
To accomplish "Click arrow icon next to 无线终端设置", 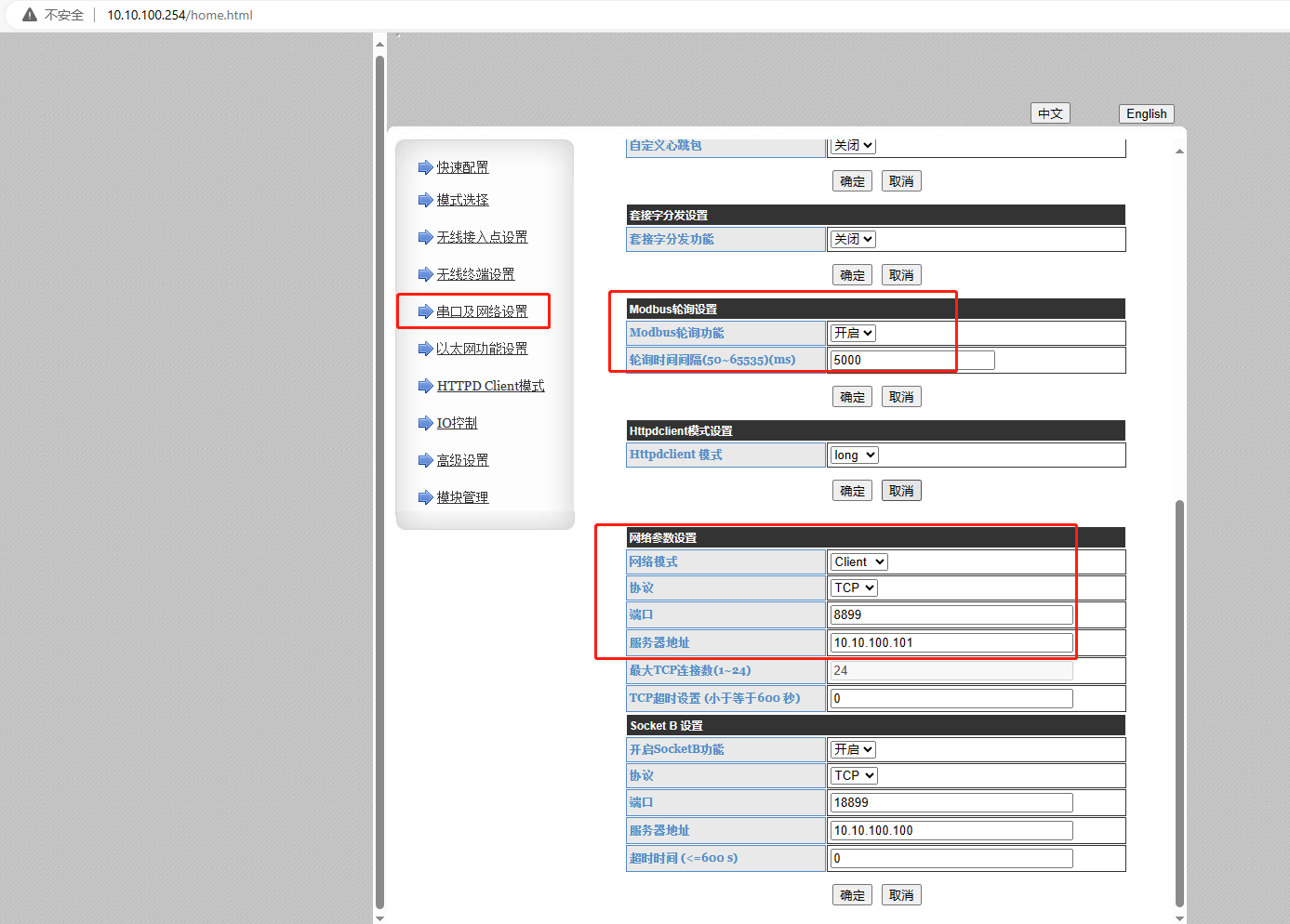I will tap(425, 274).
